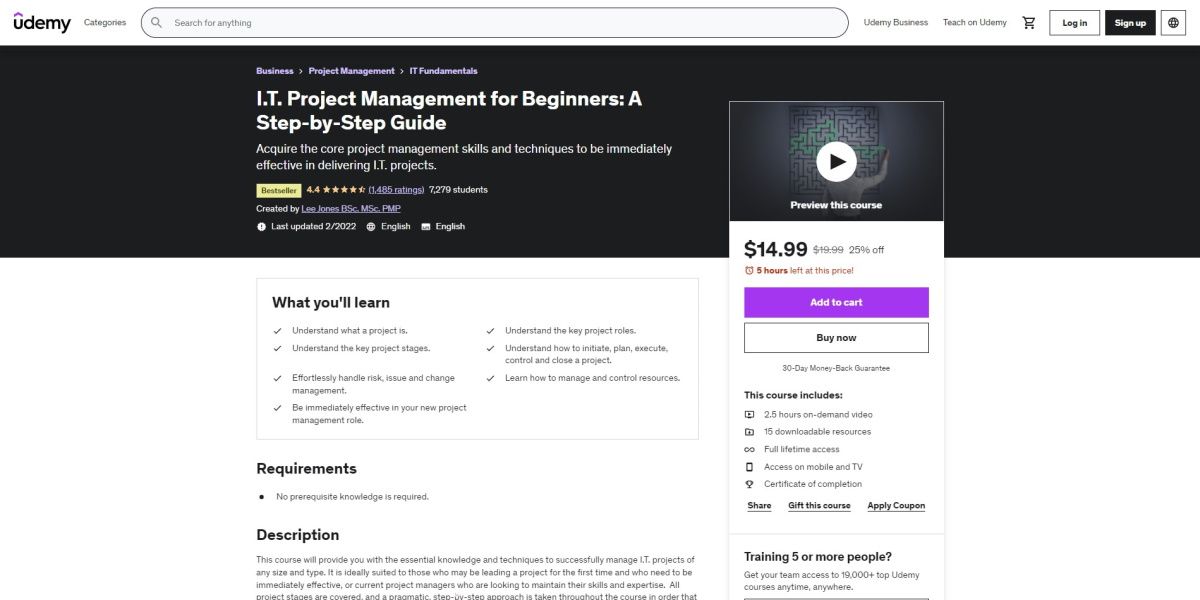Screen dimensions: 1200x600
Task: Go to Business breadcrumb
Action: click(x=275, y=71)
